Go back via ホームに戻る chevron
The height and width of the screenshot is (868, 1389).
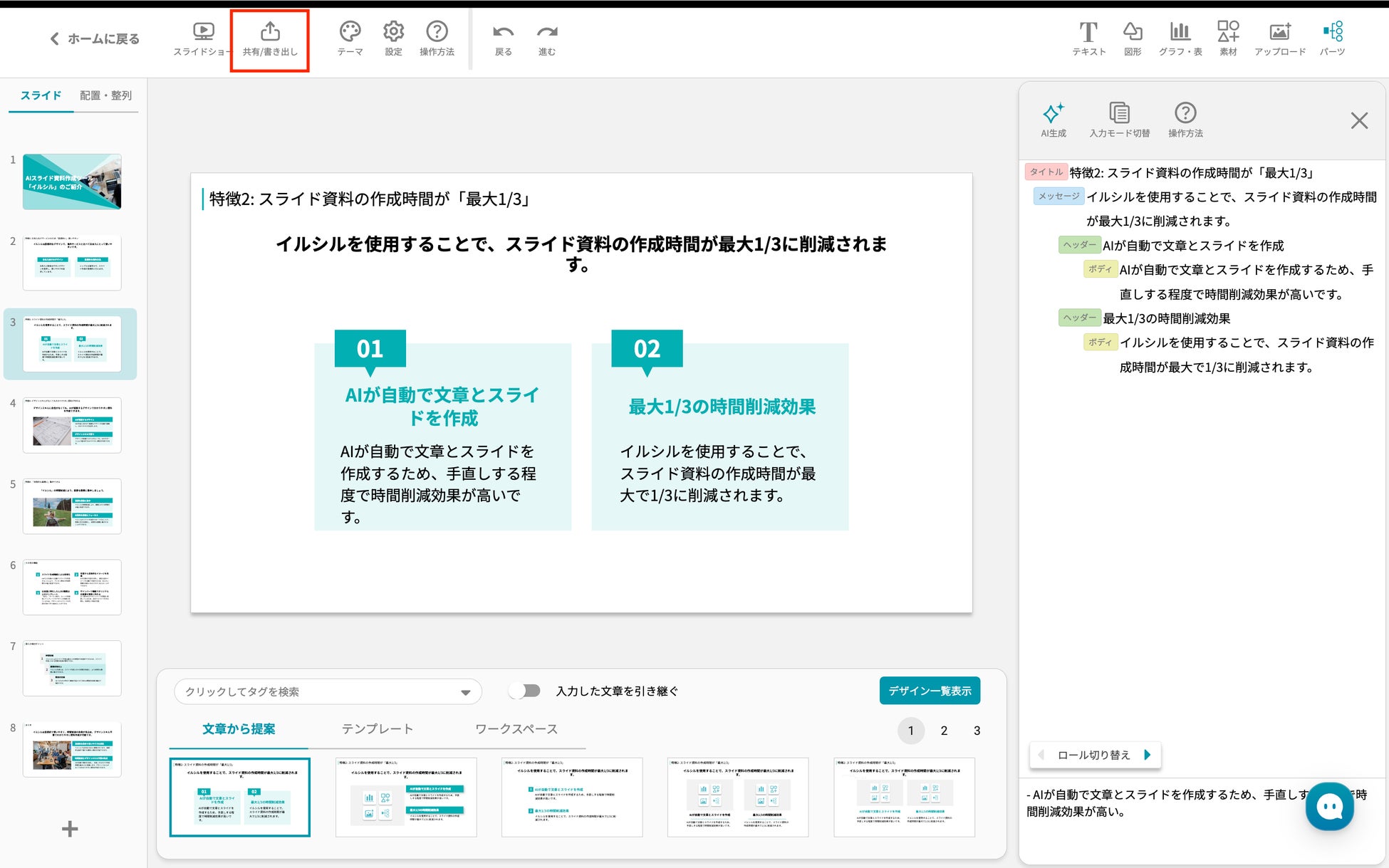click(x=55, y=39)
